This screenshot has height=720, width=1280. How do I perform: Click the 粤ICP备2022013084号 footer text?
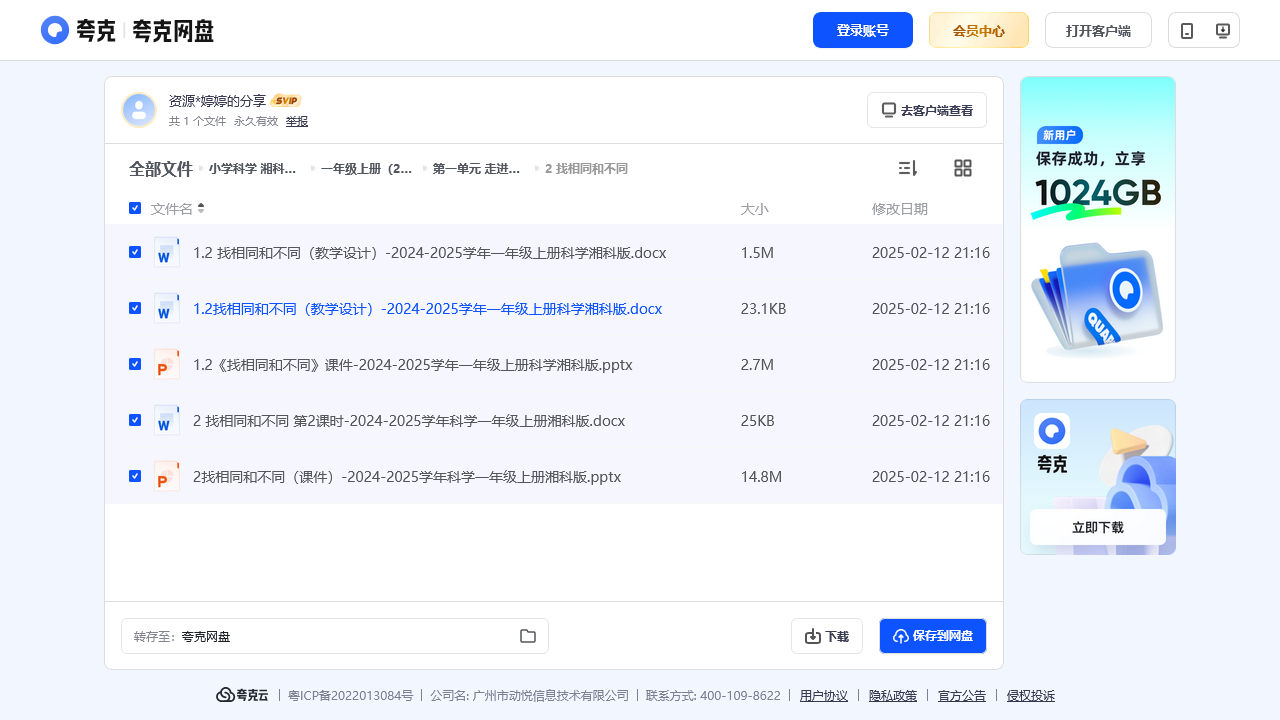point(351,696)
